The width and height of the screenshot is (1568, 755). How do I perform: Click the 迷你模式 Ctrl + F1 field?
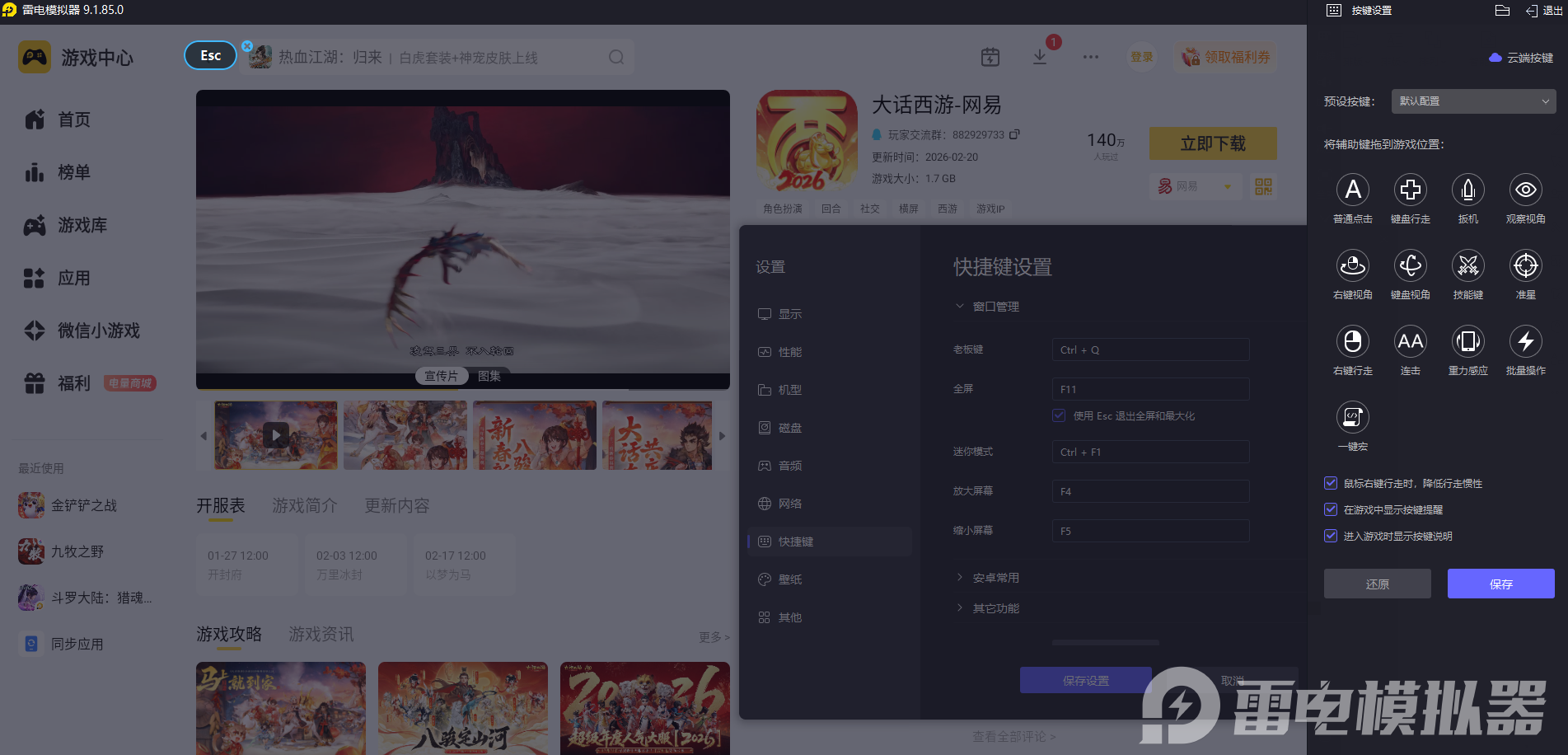[1150, 452]
